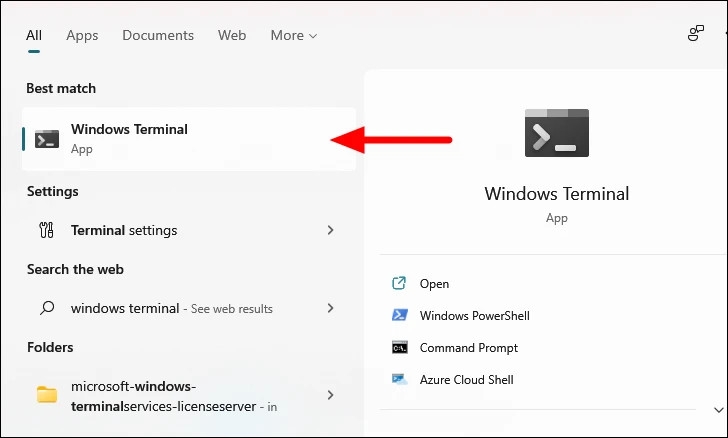
Task: Click the Windows Terminal title in preview pane
Action: click(557, 194)
